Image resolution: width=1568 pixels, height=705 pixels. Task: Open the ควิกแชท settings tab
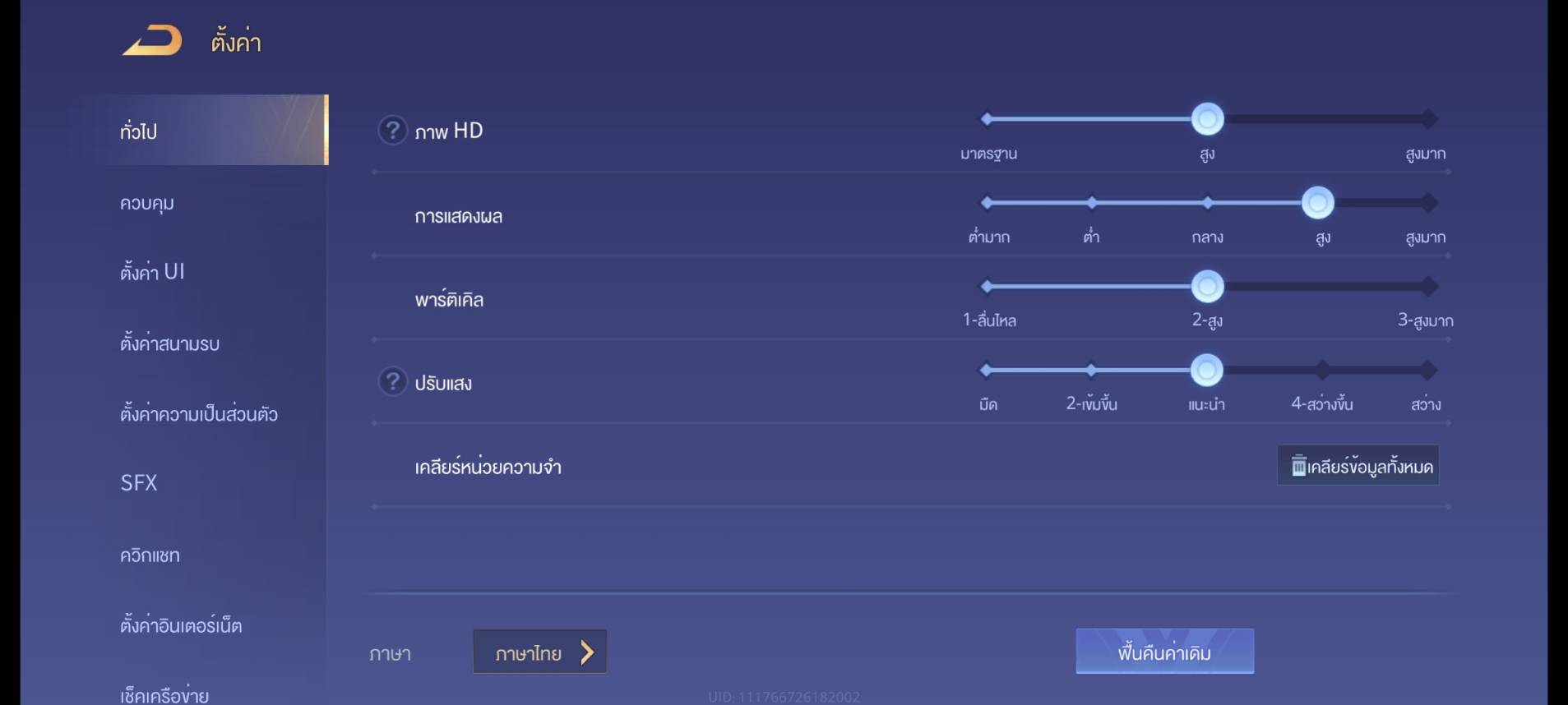tap(150, 555)
